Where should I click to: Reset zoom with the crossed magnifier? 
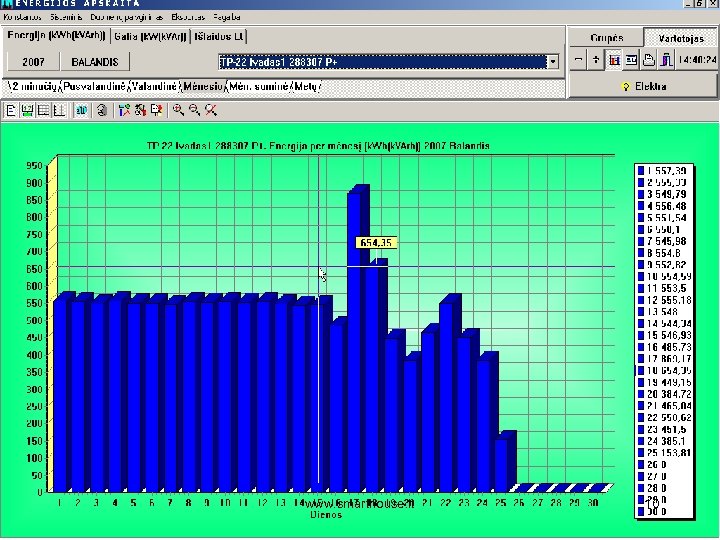(x=211, y=110)
